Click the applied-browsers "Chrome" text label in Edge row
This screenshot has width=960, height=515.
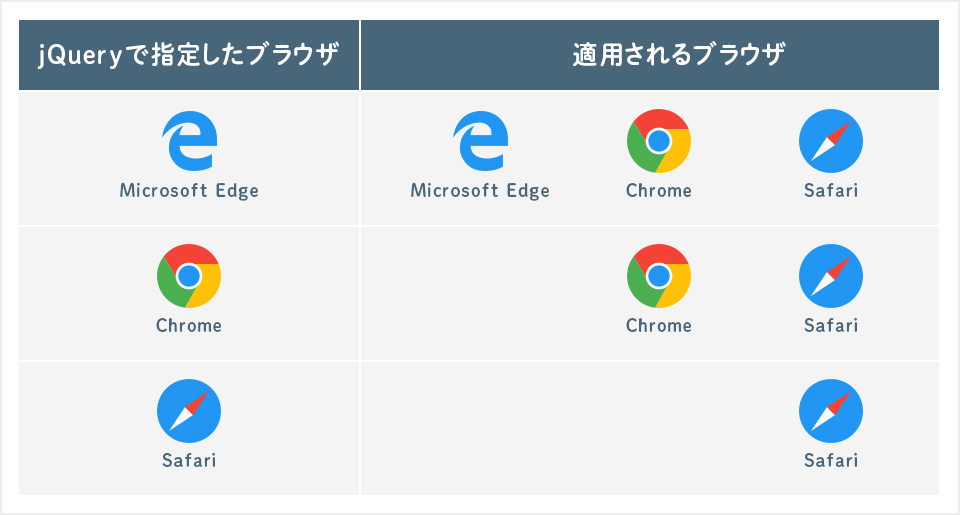click(x=658, y=191)
